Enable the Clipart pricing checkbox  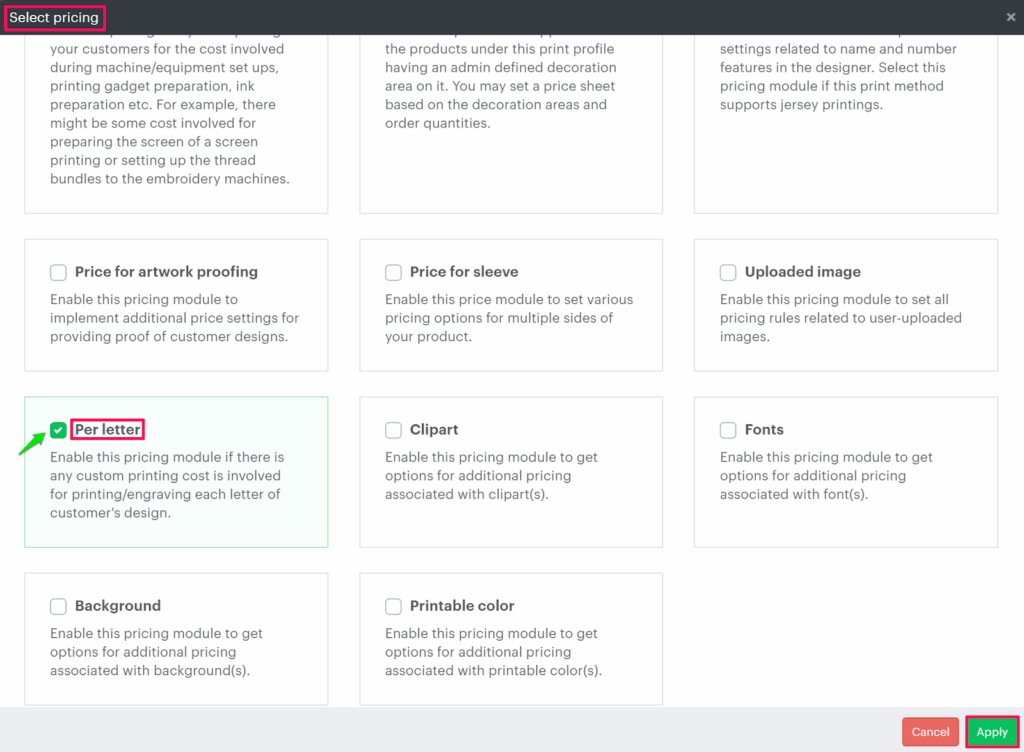393,430
